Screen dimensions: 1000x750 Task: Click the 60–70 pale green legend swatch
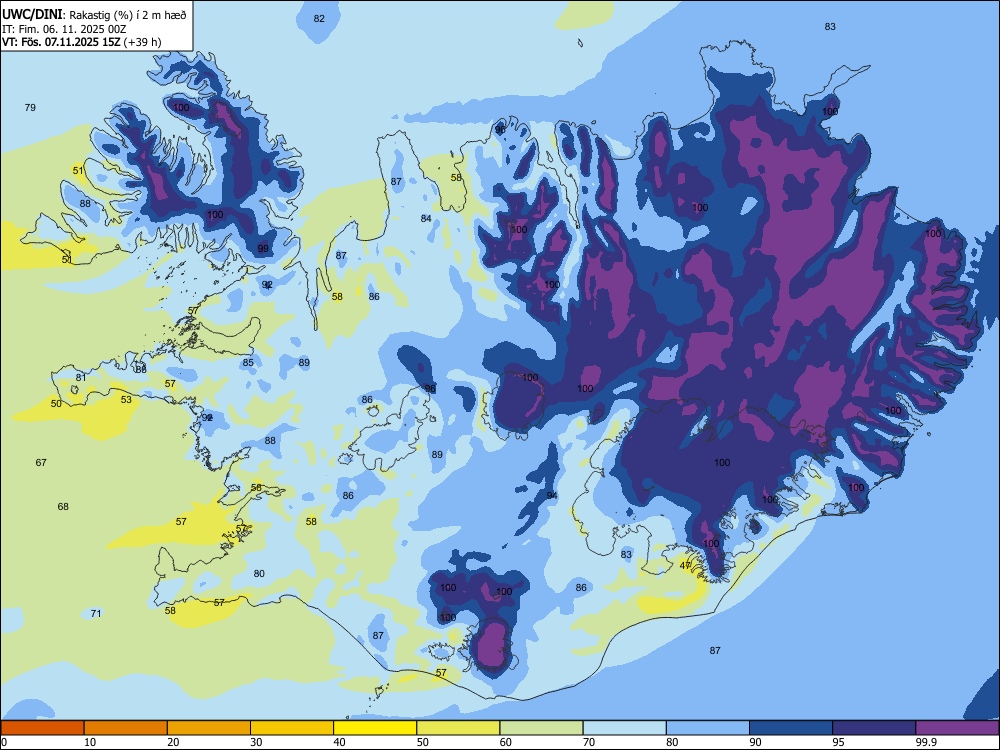(x=541, y=728)
